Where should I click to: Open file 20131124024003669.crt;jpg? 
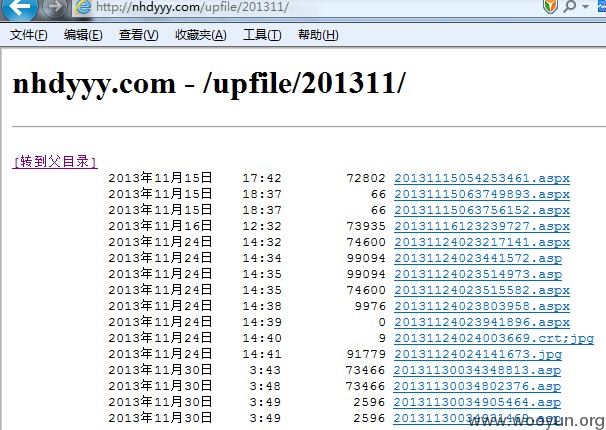coord(494,338)
